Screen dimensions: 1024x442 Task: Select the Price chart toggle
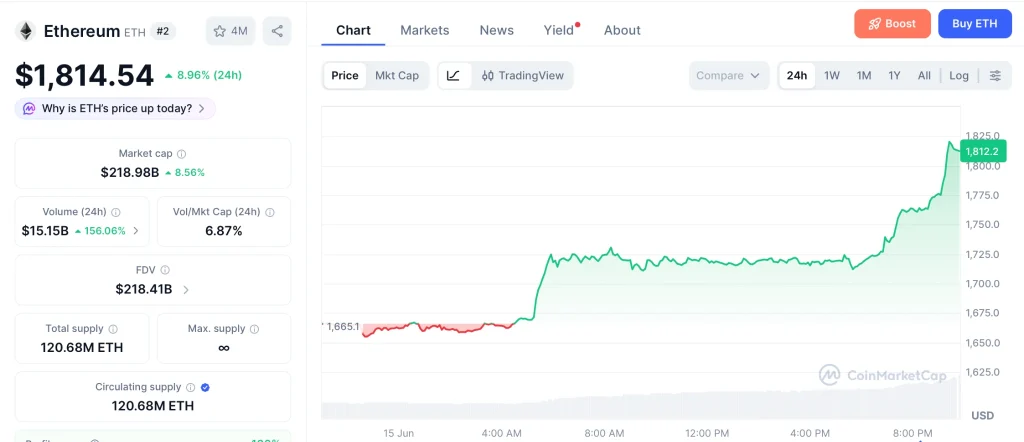coord(345,76)
